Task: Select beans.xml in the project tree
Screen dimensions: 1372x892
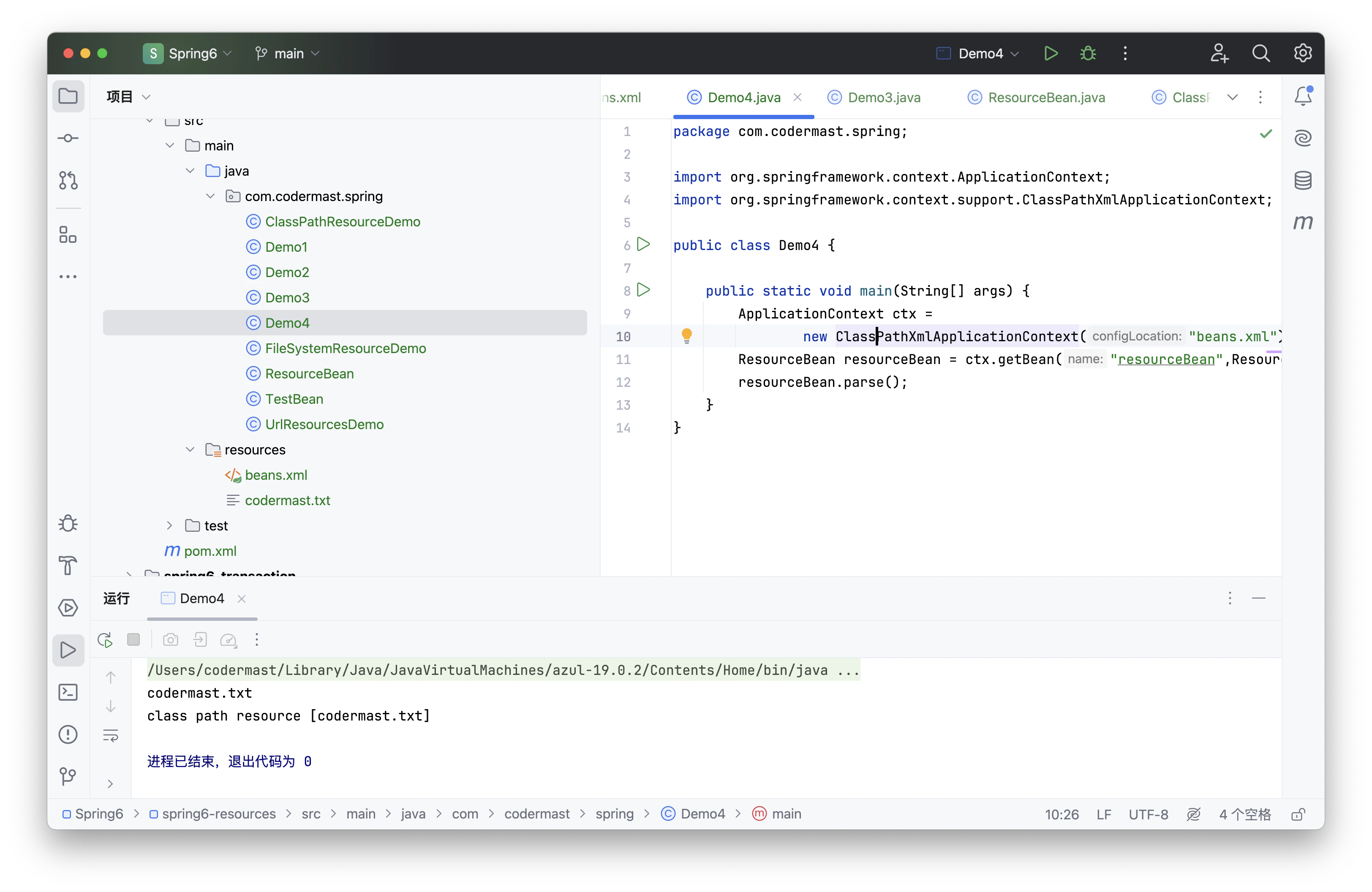Action: 275,475
